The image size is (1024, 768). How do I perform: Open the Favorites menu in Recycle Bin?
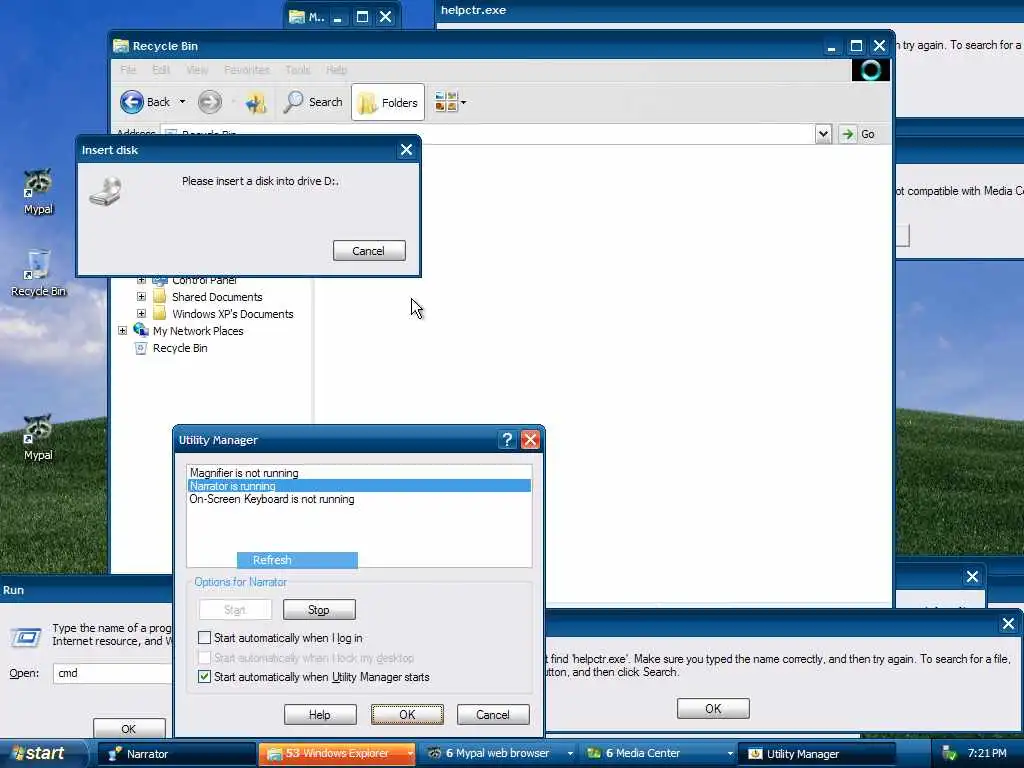click(x=246, y=70)
